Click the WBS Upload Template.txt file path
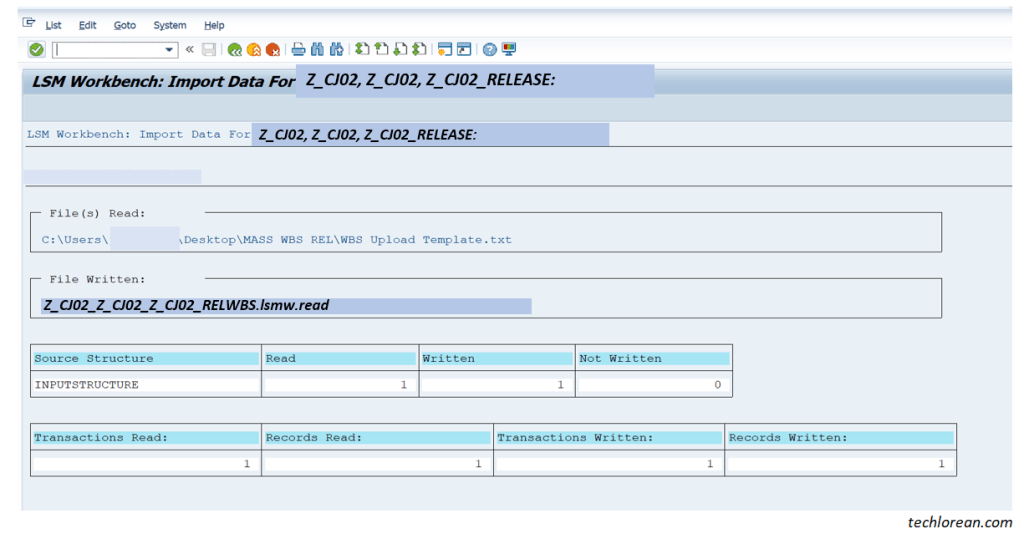Viewport: 1024px width, 534px height. [277, 240]
